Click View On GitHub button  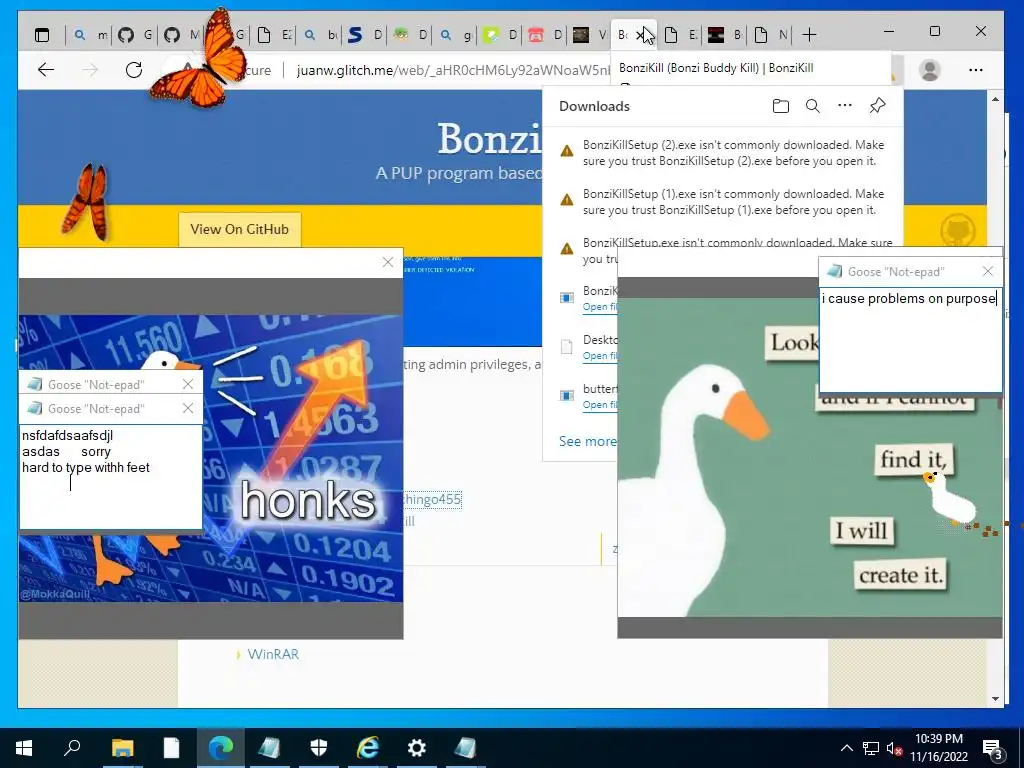[240, 229]
